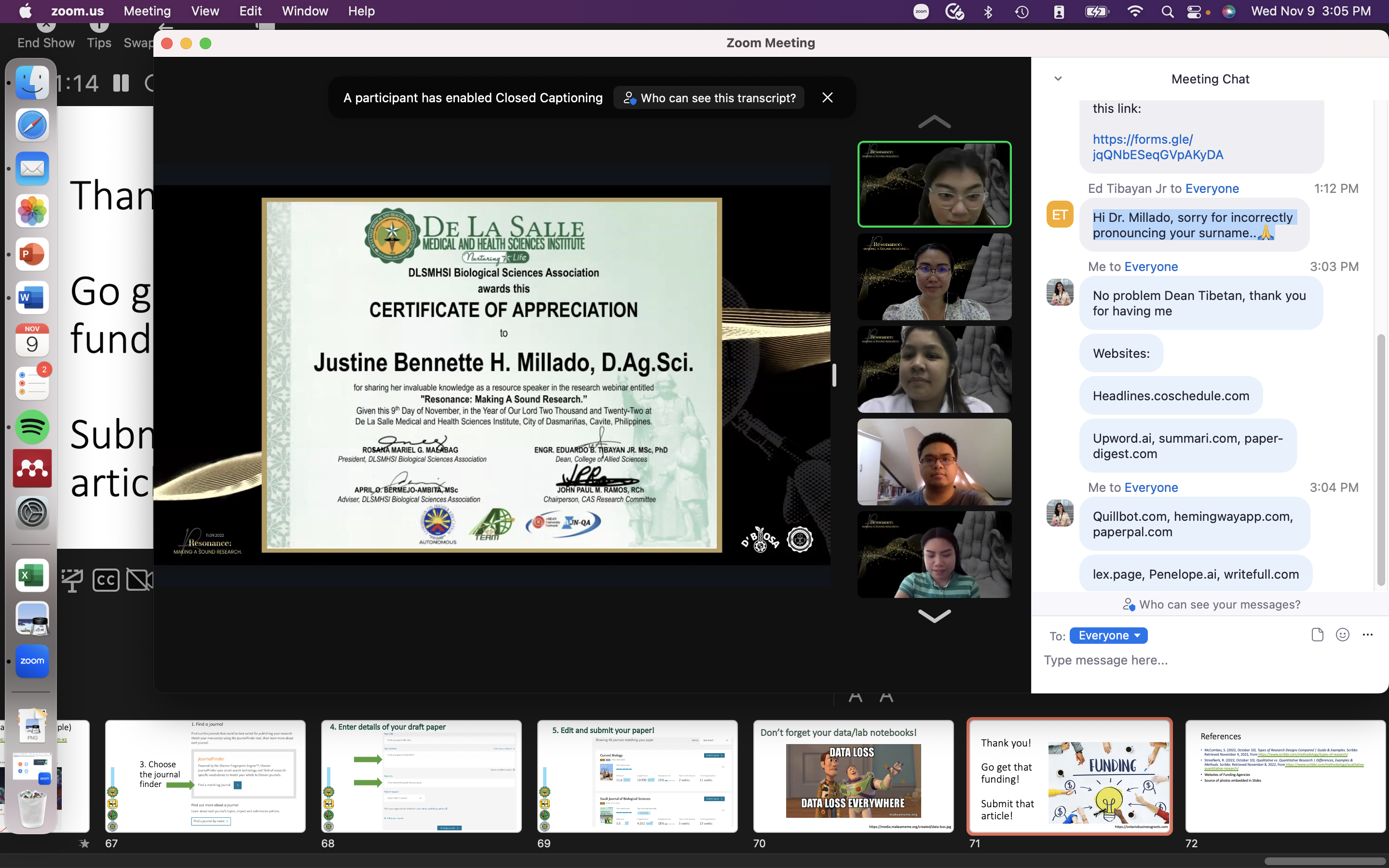
Task: Open the View menu
Action: tap(205, 11)
